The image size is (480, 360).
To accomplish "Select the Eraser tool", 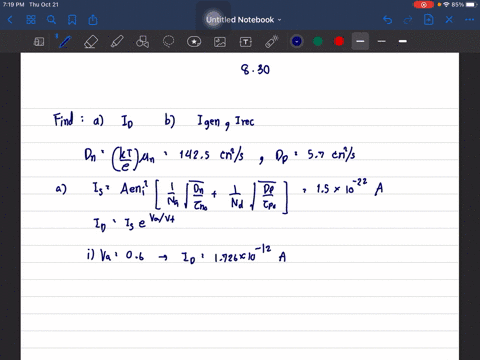I will click(91, 42).
